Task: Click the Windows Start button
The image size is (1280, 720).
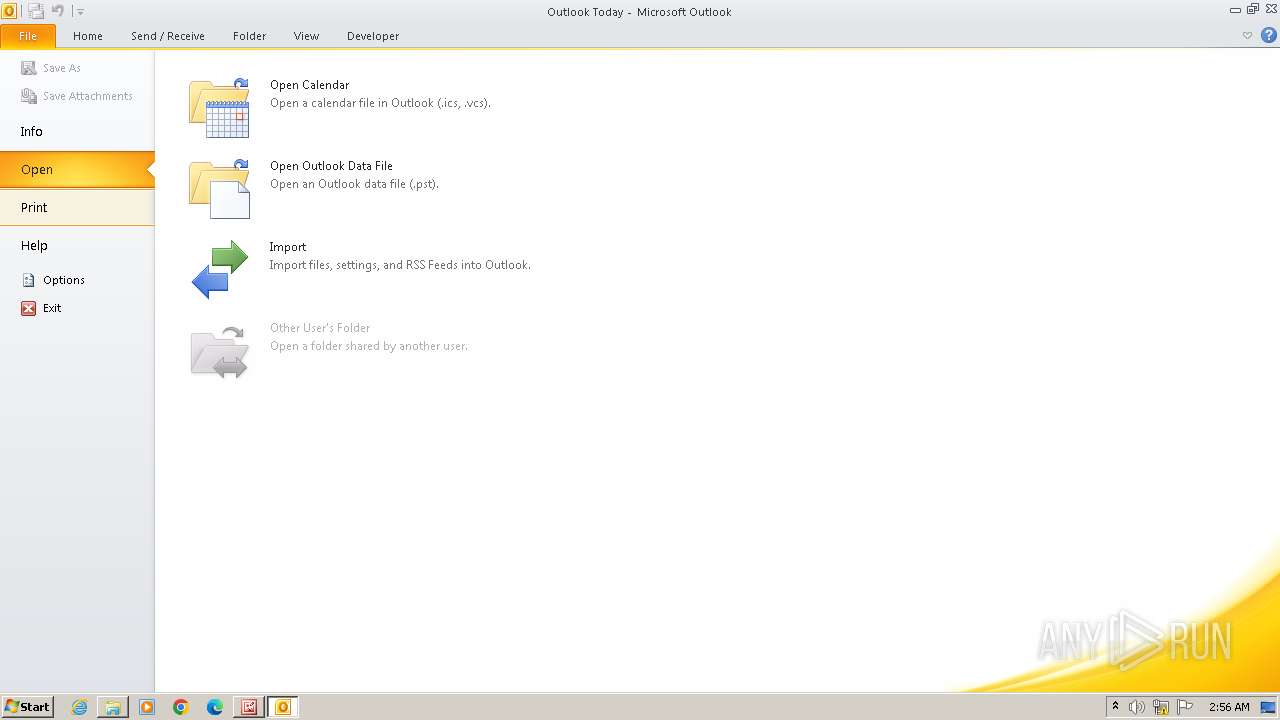Action: tap(27, 707)
